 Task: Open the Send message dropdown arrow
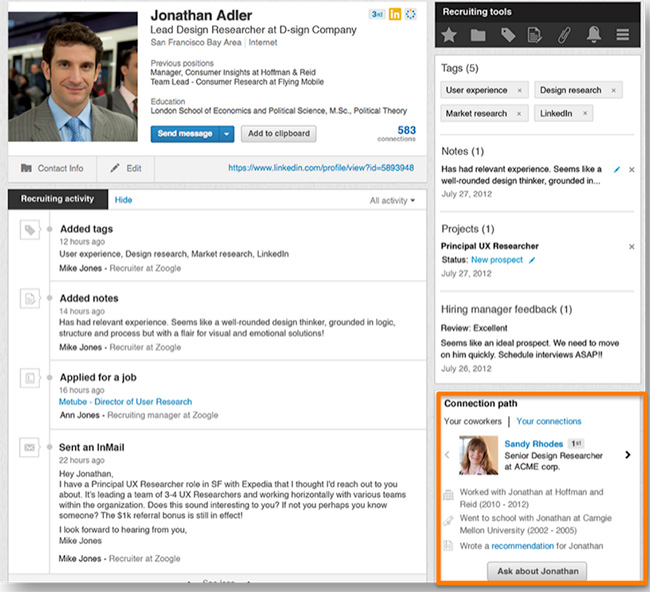tap(227, 134)
